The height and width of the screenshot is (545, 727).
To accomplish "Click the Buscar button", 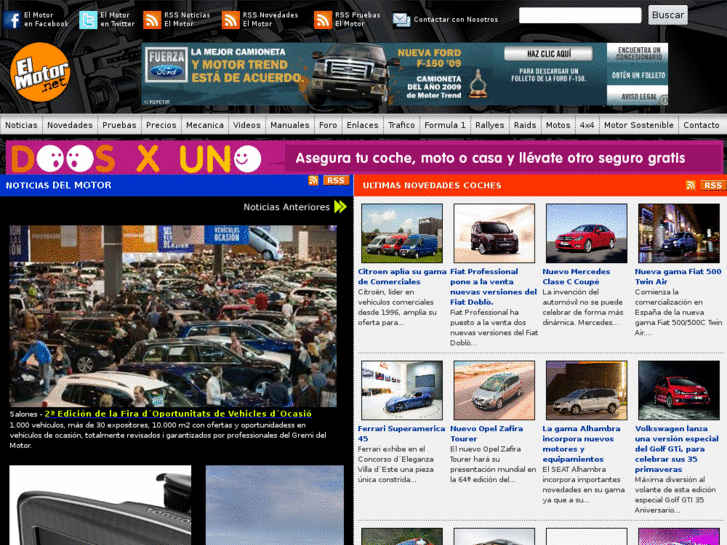I will [668, 15].
